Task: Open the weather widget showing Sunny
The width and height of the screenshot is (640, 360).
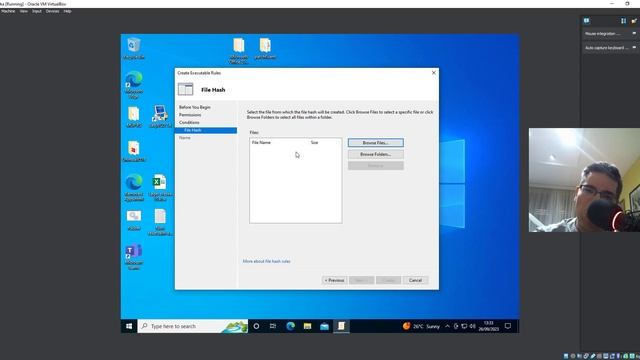Action: [x=421, y=326]
